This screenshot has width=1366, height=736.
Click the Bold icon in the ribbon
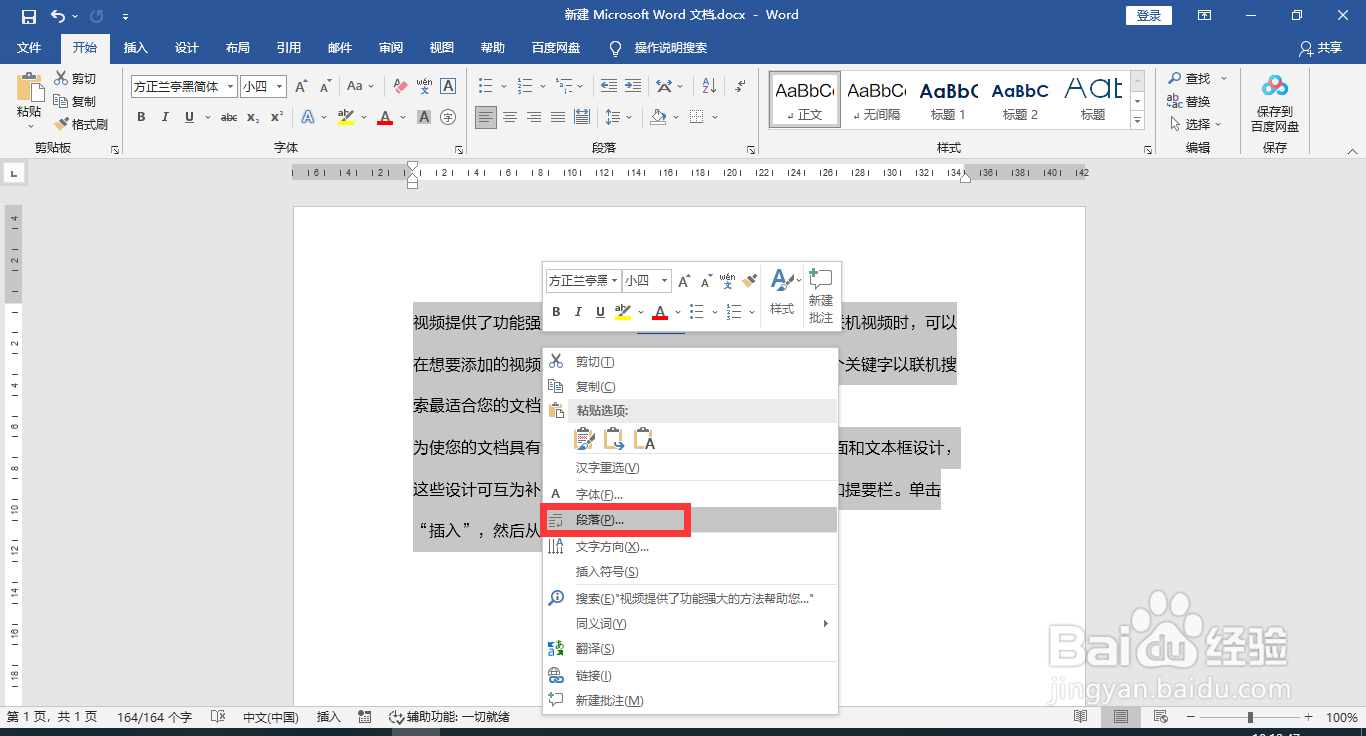[x=141, y=117]
